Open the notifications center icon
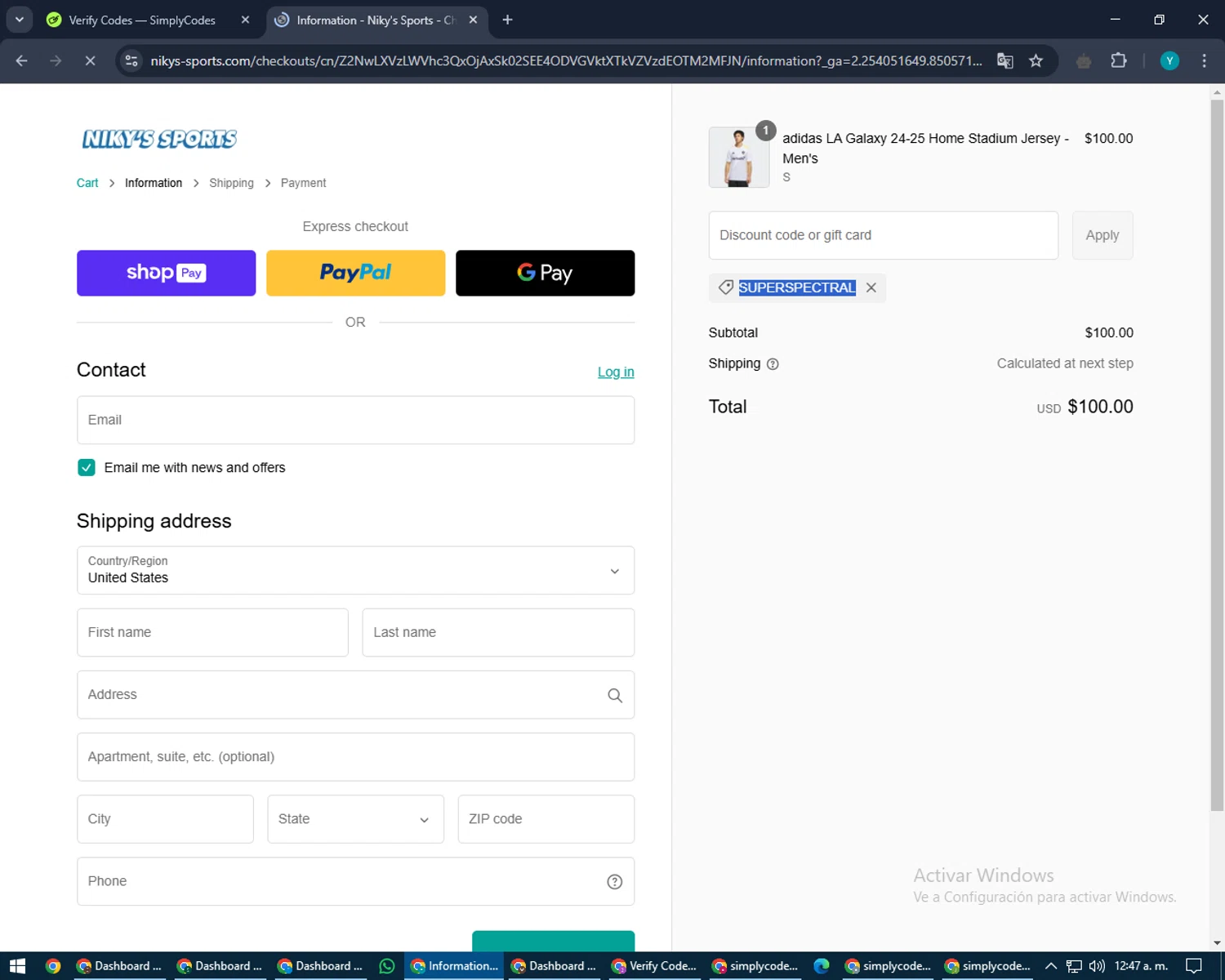1225x980 pixels. (1194, 966)
